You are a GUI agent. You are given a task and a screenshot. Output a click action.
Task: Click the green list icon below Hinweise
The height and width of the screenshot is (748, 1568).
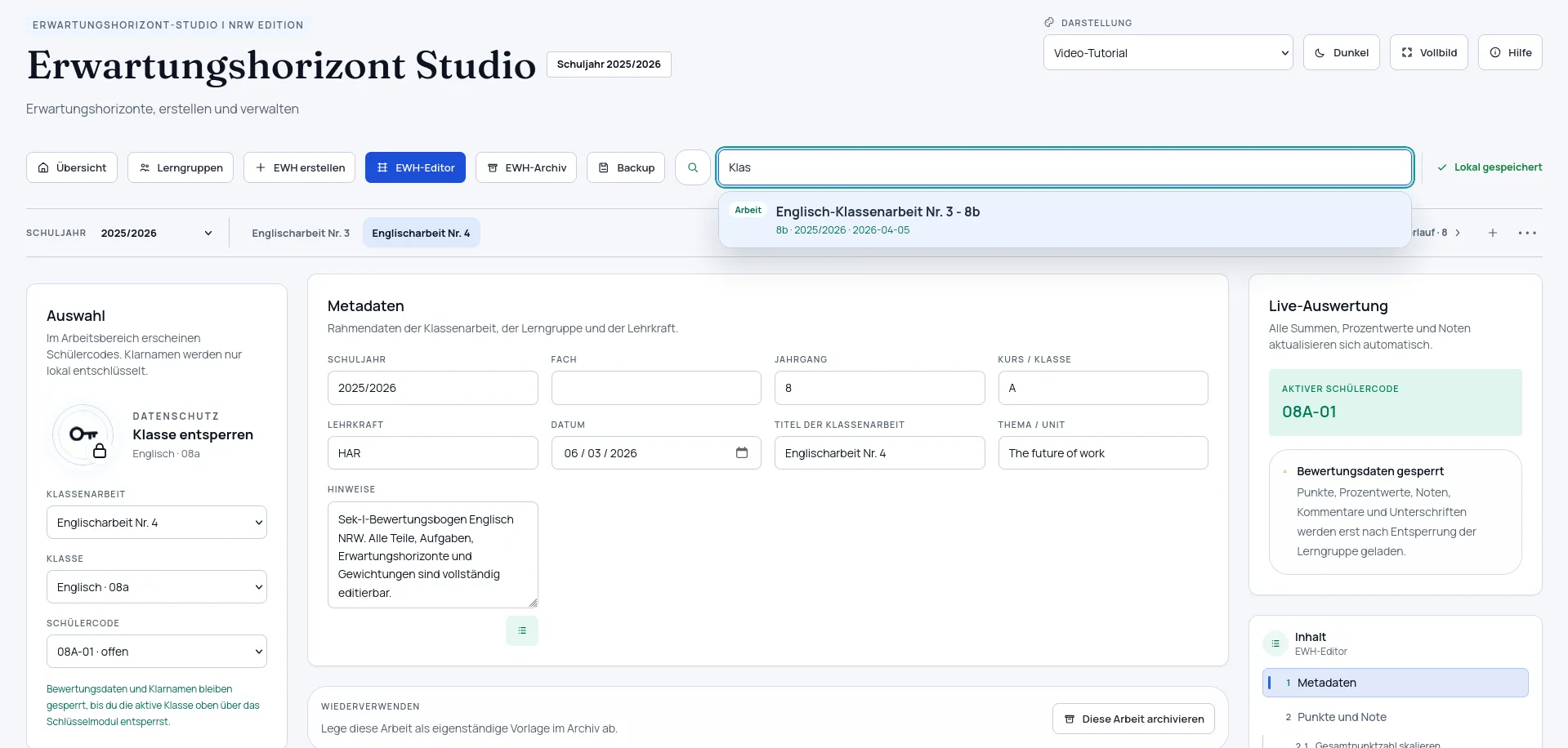[x=522, y=630]
